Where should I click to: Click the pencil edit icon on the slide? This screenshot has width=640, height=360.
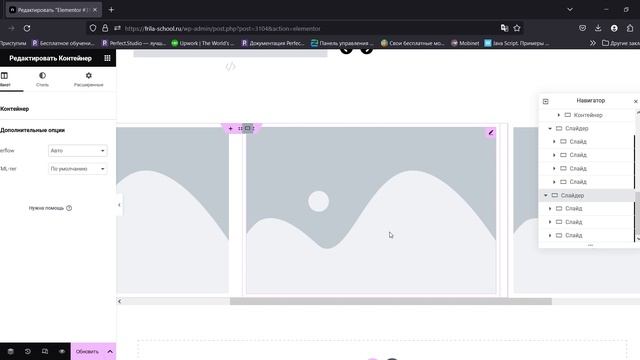[491, 132]
